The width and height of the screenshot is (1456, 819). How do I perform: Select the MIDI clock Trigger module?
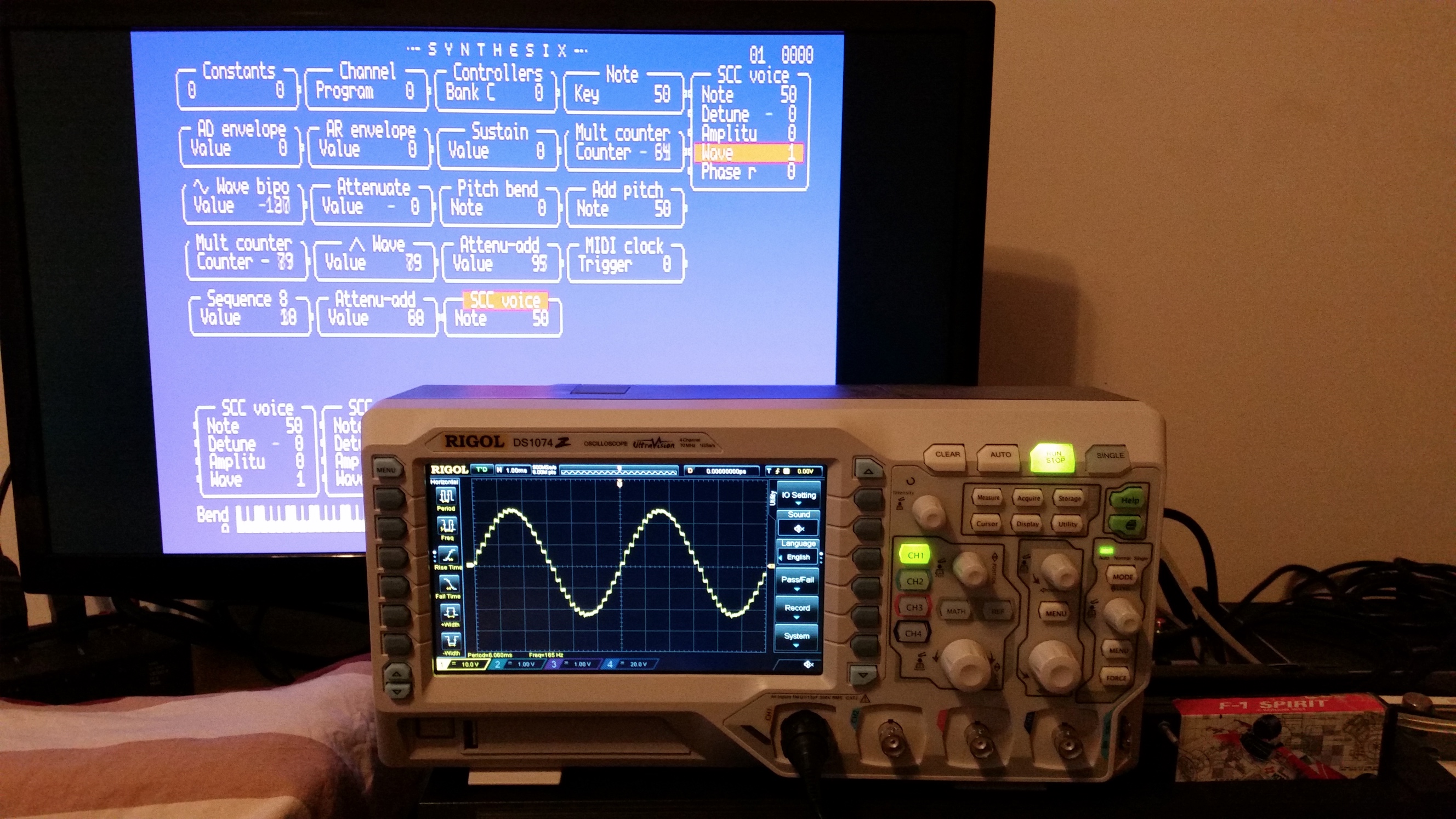pos(625,259)
